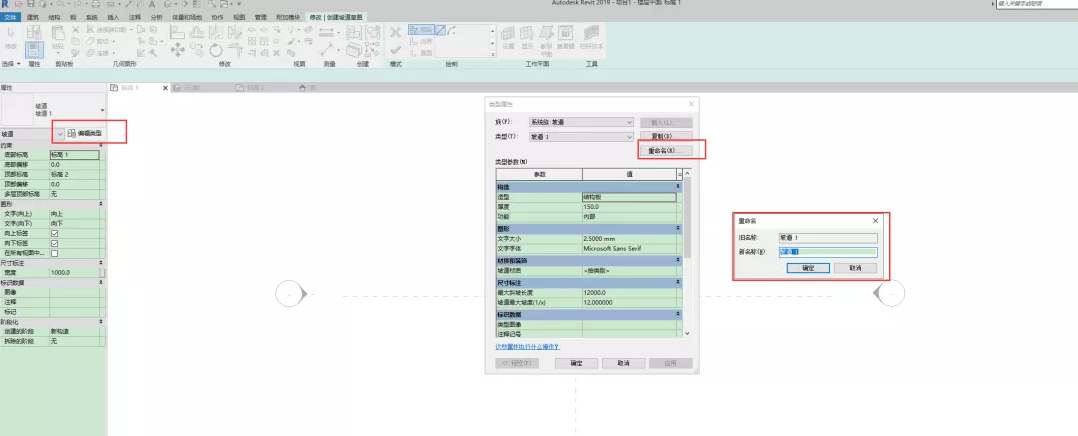Toggle the 'show in all views' checkbox in Properties
This screenshot has width=1078, height=436.
pyautogui.click(x=54, y=253)
